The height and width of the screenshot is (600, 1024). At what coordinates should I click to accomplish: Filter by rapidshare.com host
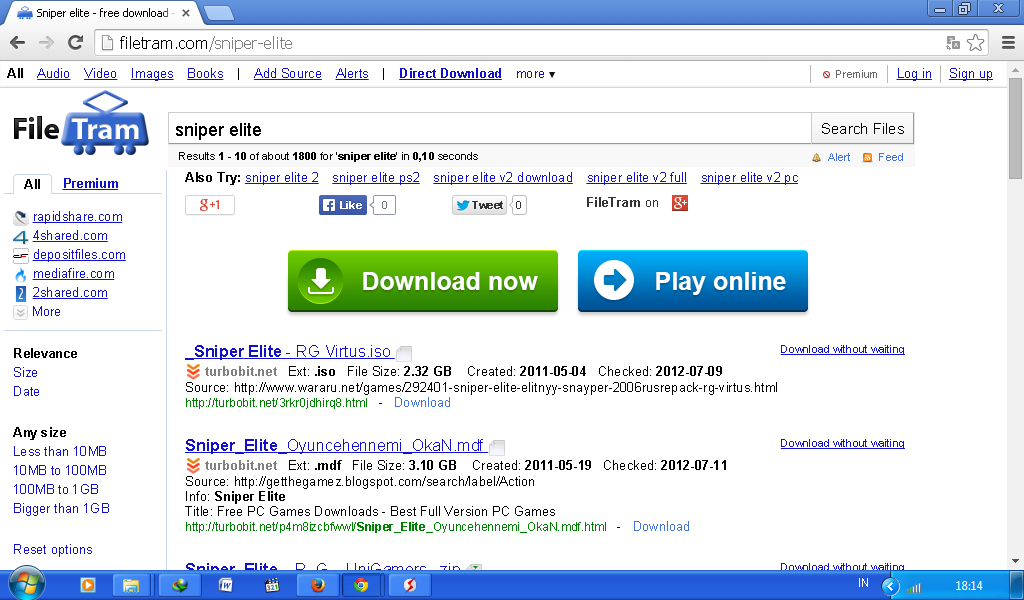(78, 217)
